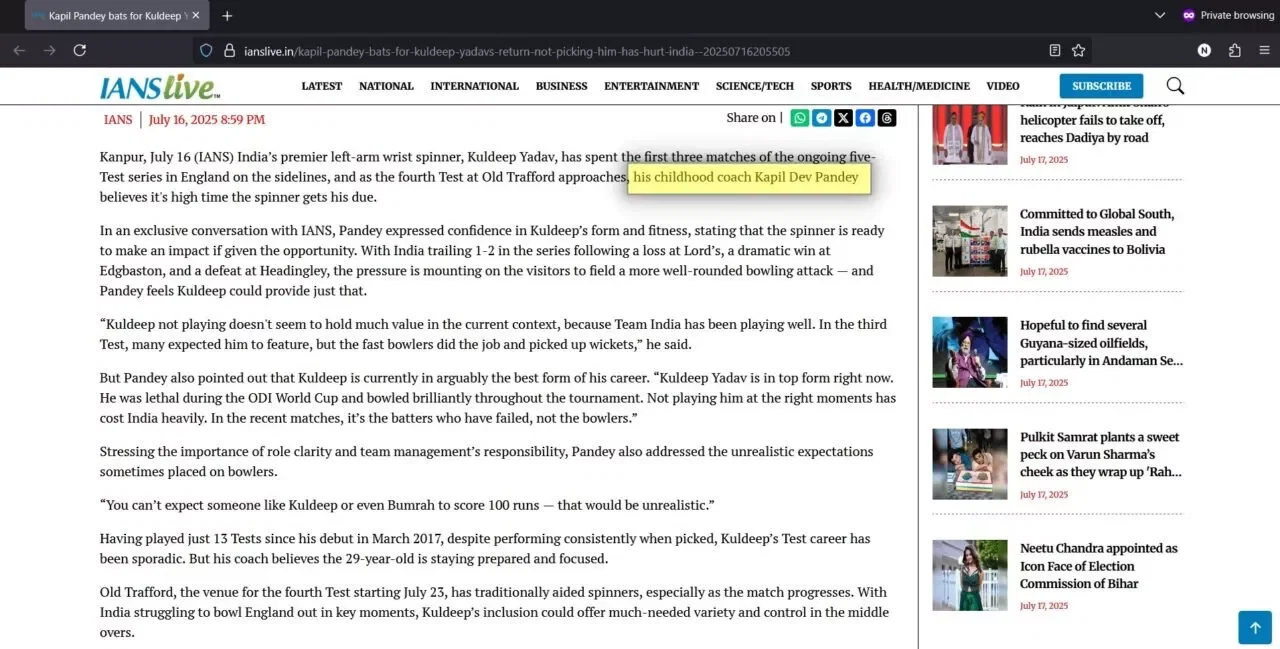
Task: Open the Pulkit Samrat sweet peck headline
Action: (1101, 454)
